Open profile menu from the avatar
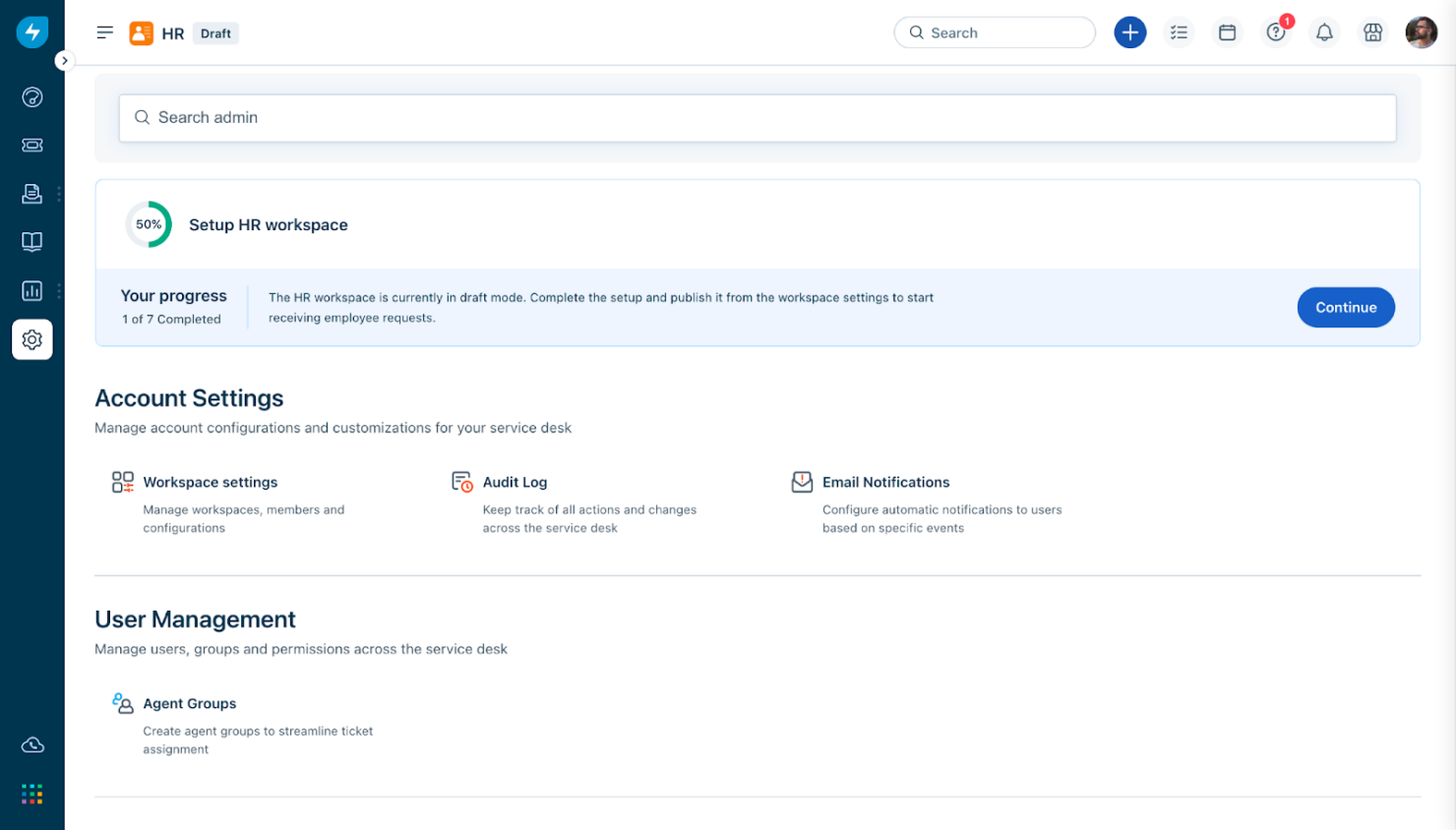The image size is (1456, 830). [1421, 31]
